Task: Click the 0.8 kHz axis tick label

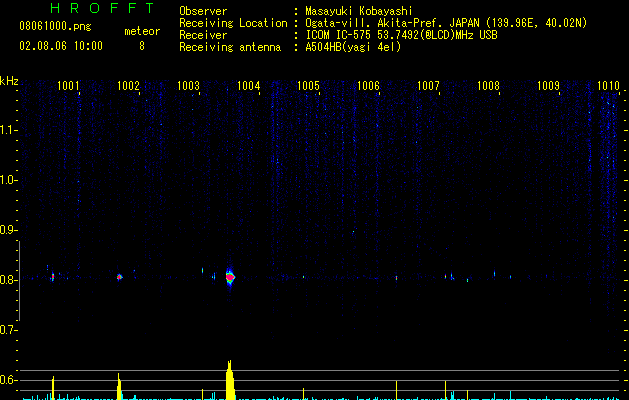Action: tap(8, 280)
